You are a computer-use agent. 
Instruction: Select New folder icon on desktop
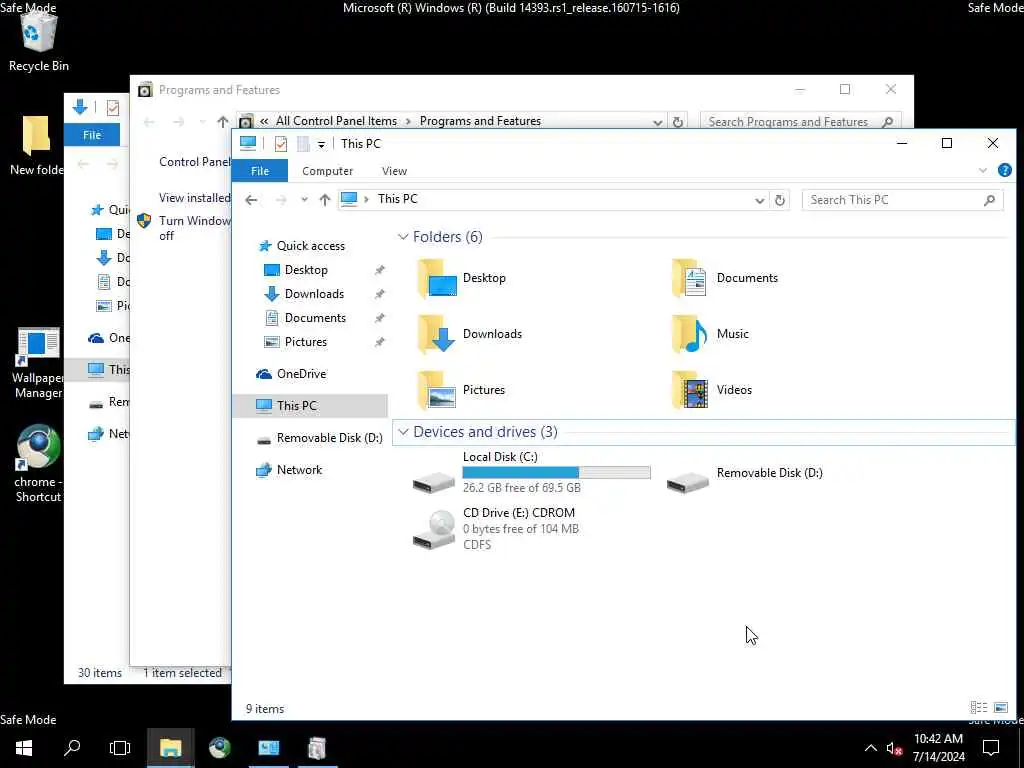(x=37, y=145)
